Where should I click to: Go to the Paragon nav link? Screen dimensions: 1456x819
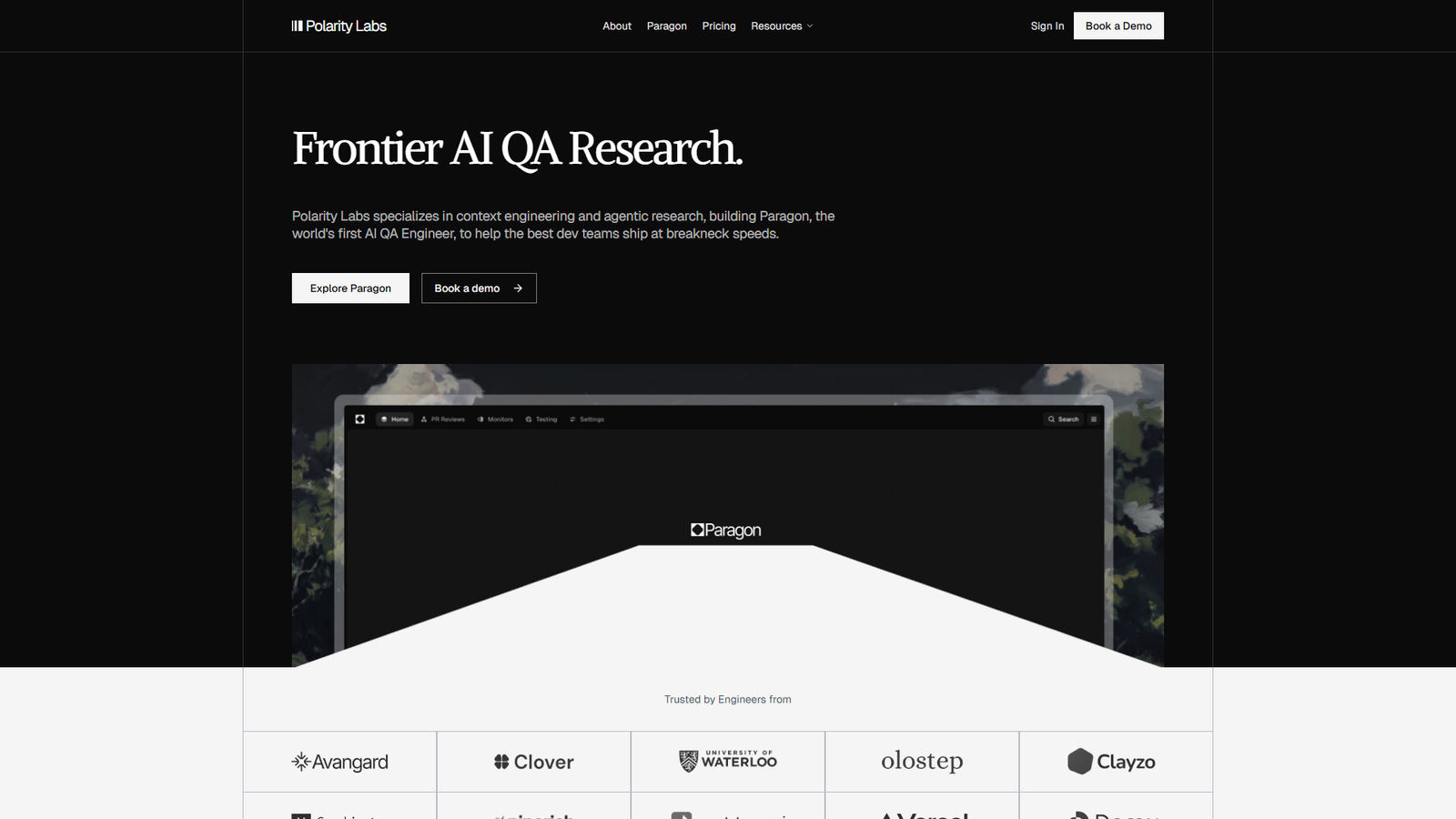pos(666,26)
